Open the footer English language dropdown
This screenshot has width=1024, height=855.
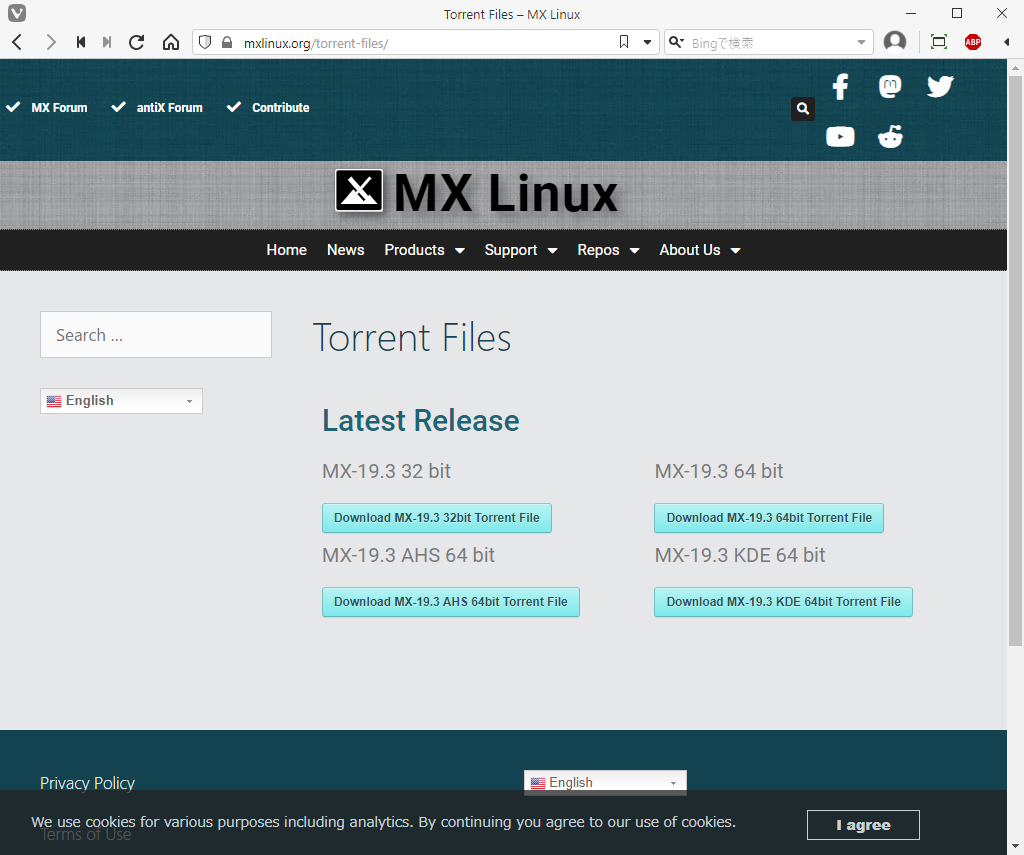pyautogui.click(x=605, y=782)
